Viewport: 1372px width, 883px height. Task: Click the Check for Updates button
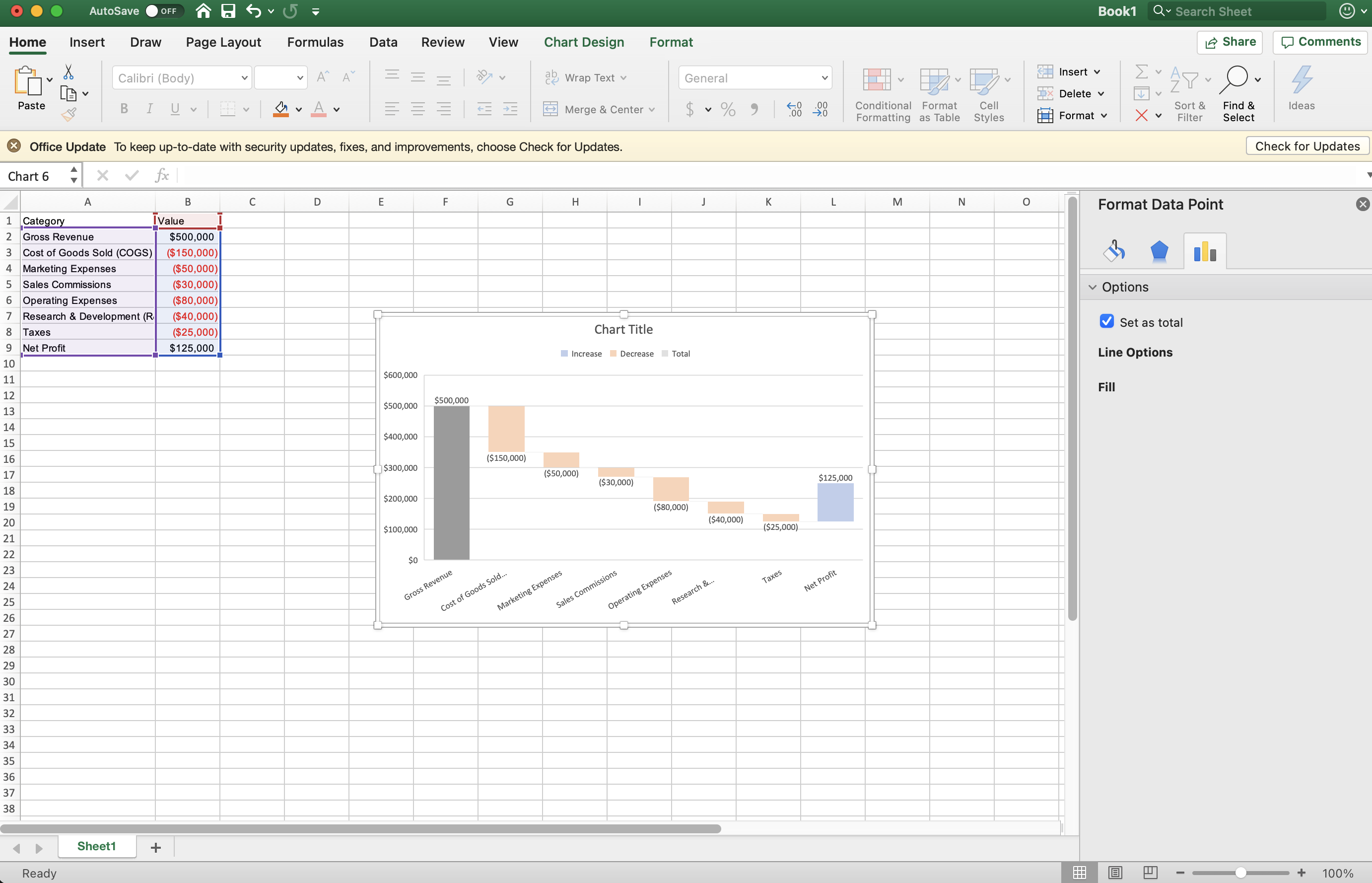pos(1306,146)
